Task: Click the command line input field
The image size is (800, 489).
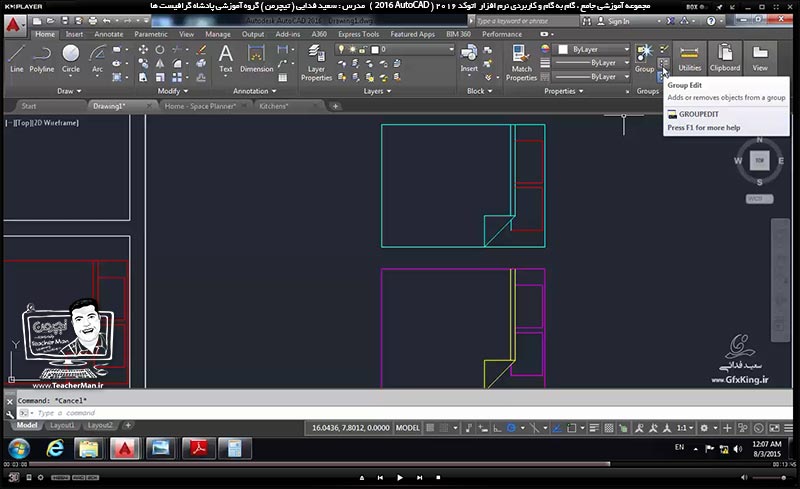Action: [406, 413]
